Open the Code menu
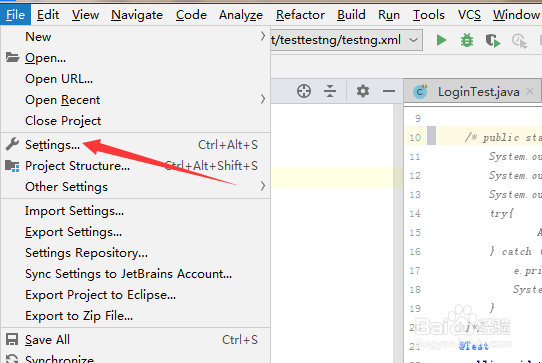Viewport: 542px width, 363px height. point(191,15)
